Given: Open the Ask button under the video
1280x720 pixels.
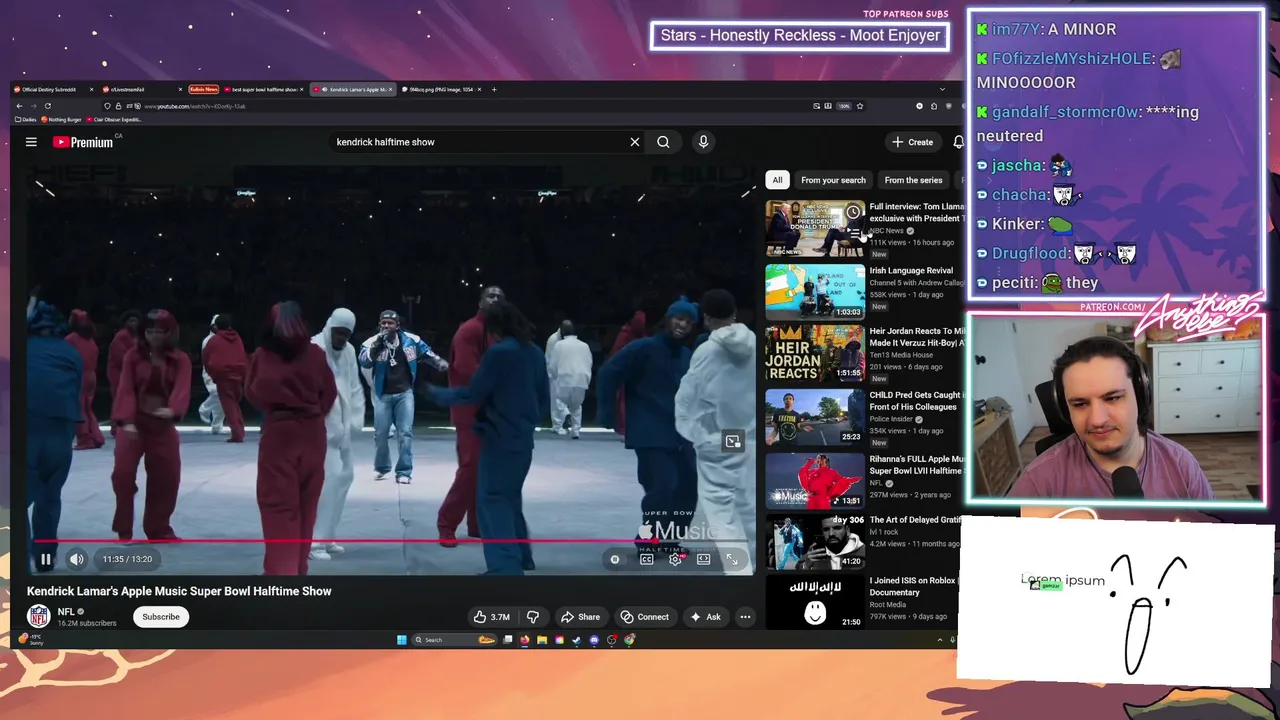Looking at the screenshot, I should (705, 617).
